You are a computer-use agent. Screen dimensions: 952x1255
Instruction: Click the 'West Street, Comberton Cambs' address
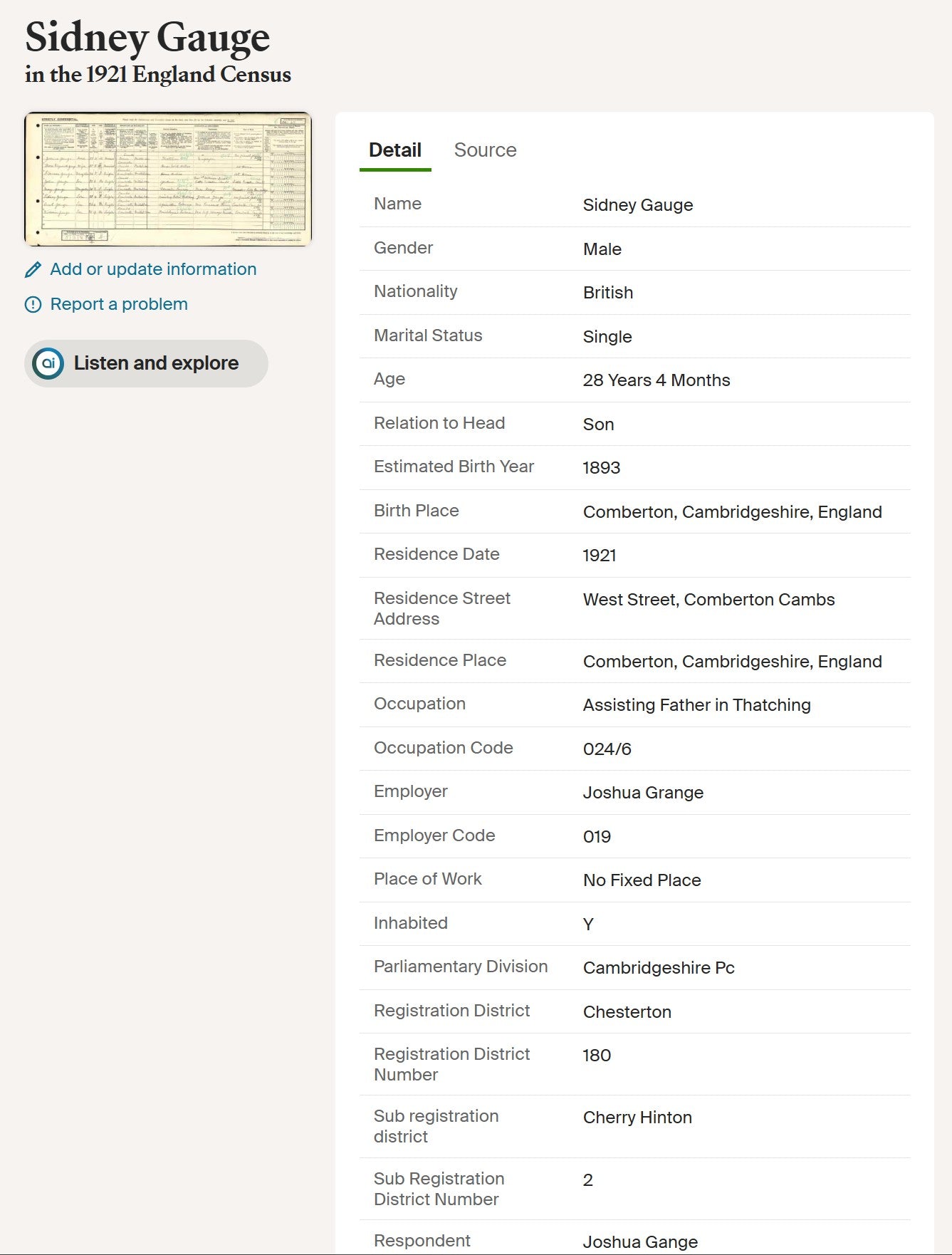point(708,600)
